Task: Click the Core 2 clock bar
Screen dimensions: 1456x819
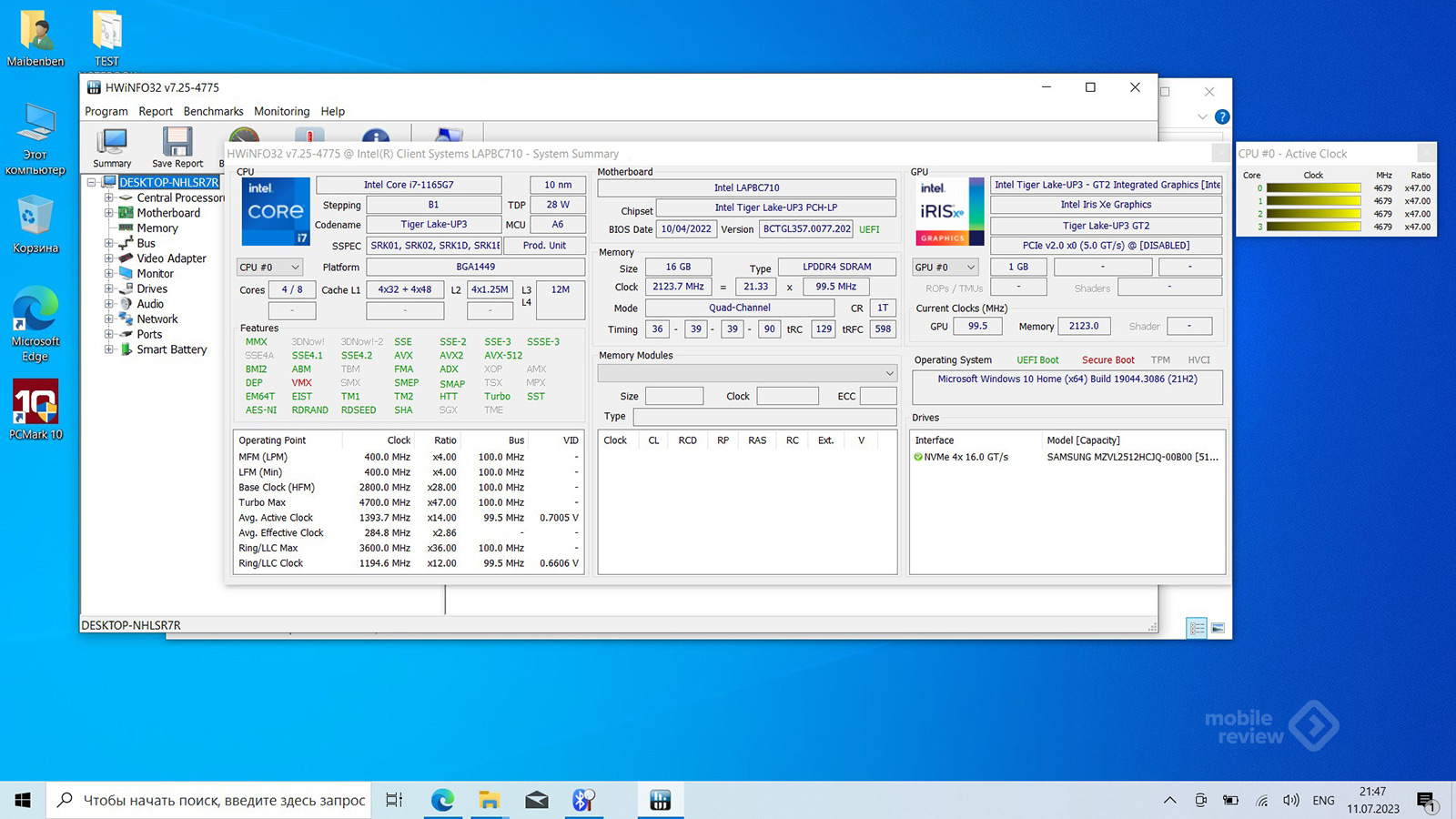Action: [x=1313, y=214]
